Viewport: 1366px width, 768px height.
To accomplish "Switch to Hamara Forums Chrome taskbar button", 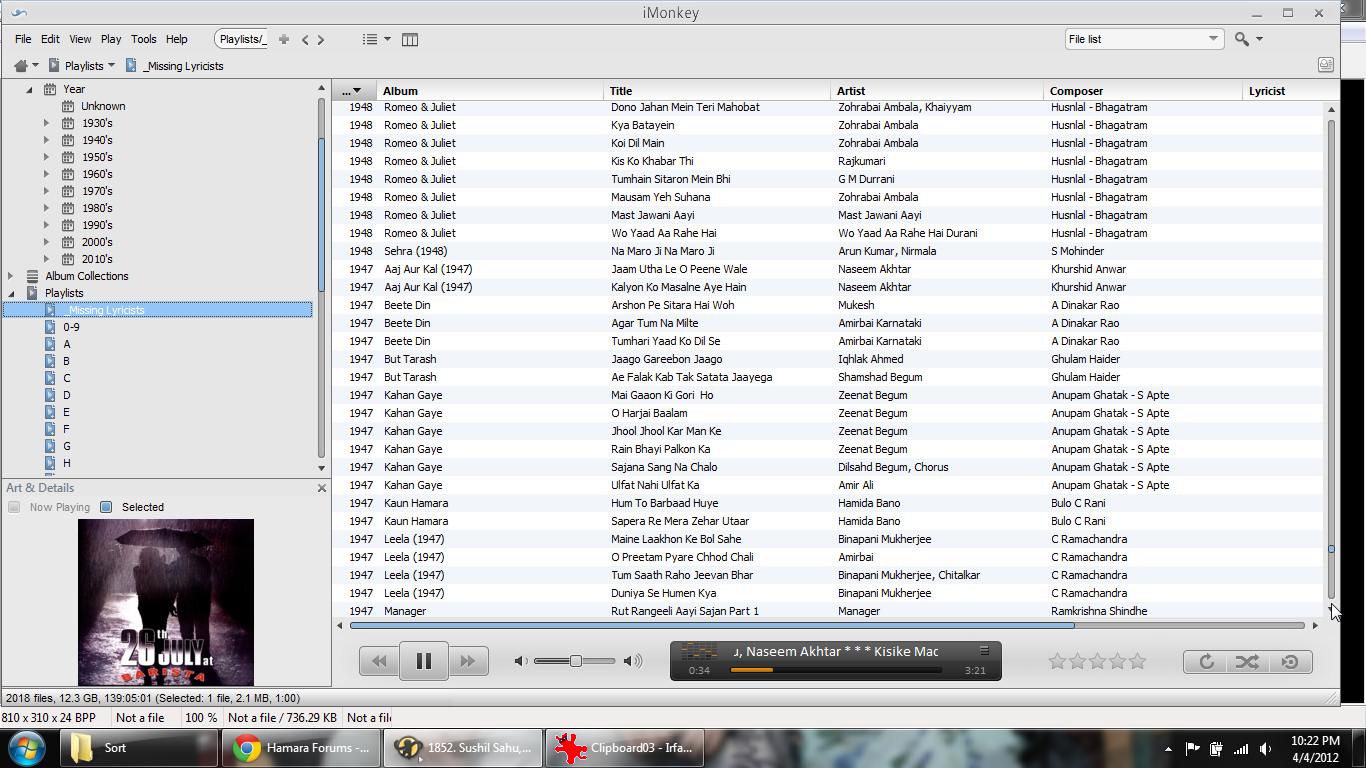I will coord(303,748).
